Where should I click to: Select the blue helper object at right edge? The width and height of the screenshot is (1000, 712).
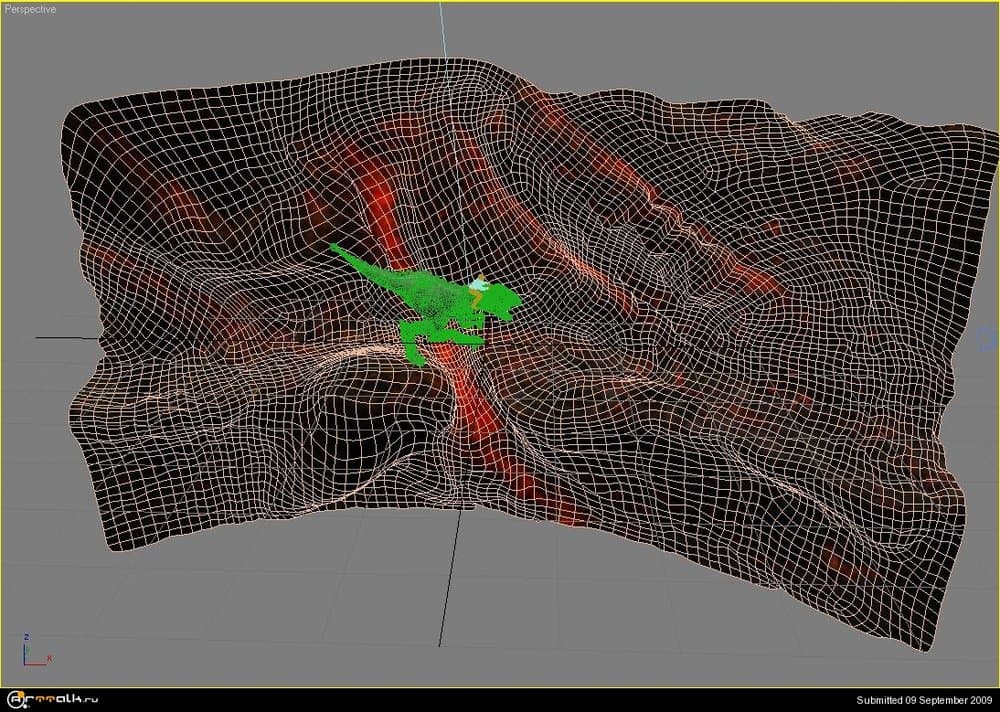click(988, 339)
